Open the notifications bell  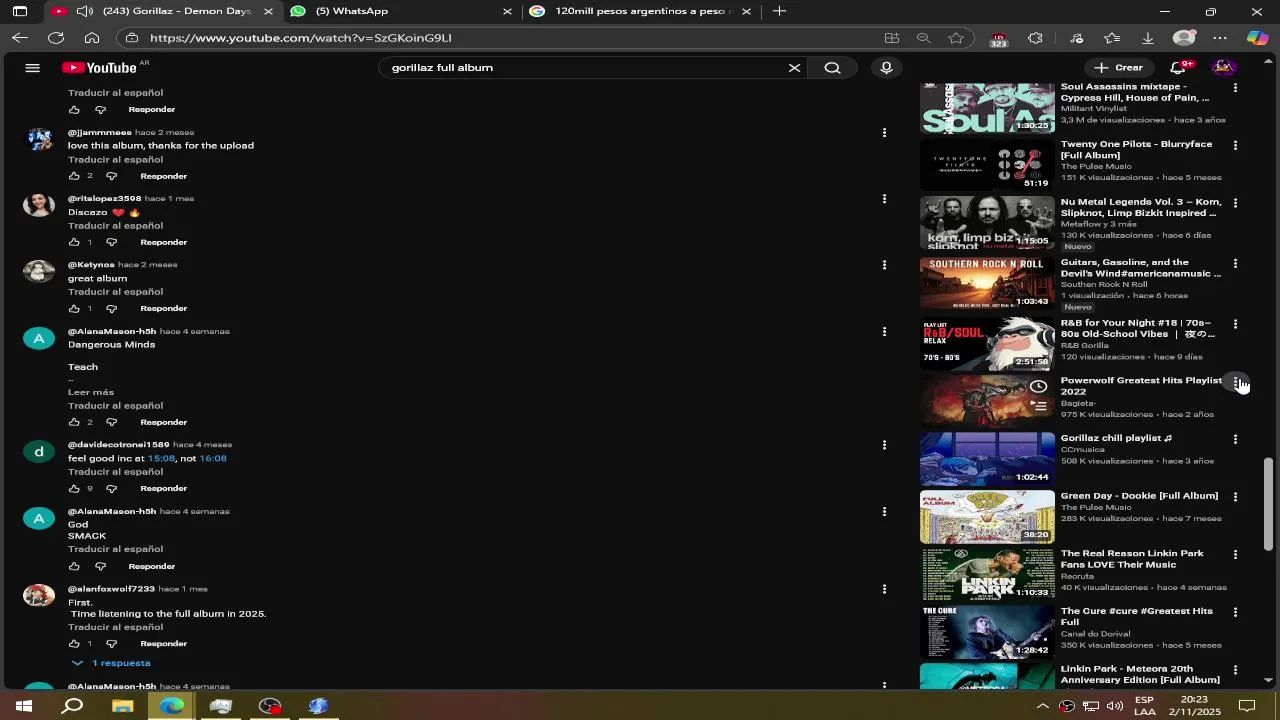click(x=1178, y=68)
